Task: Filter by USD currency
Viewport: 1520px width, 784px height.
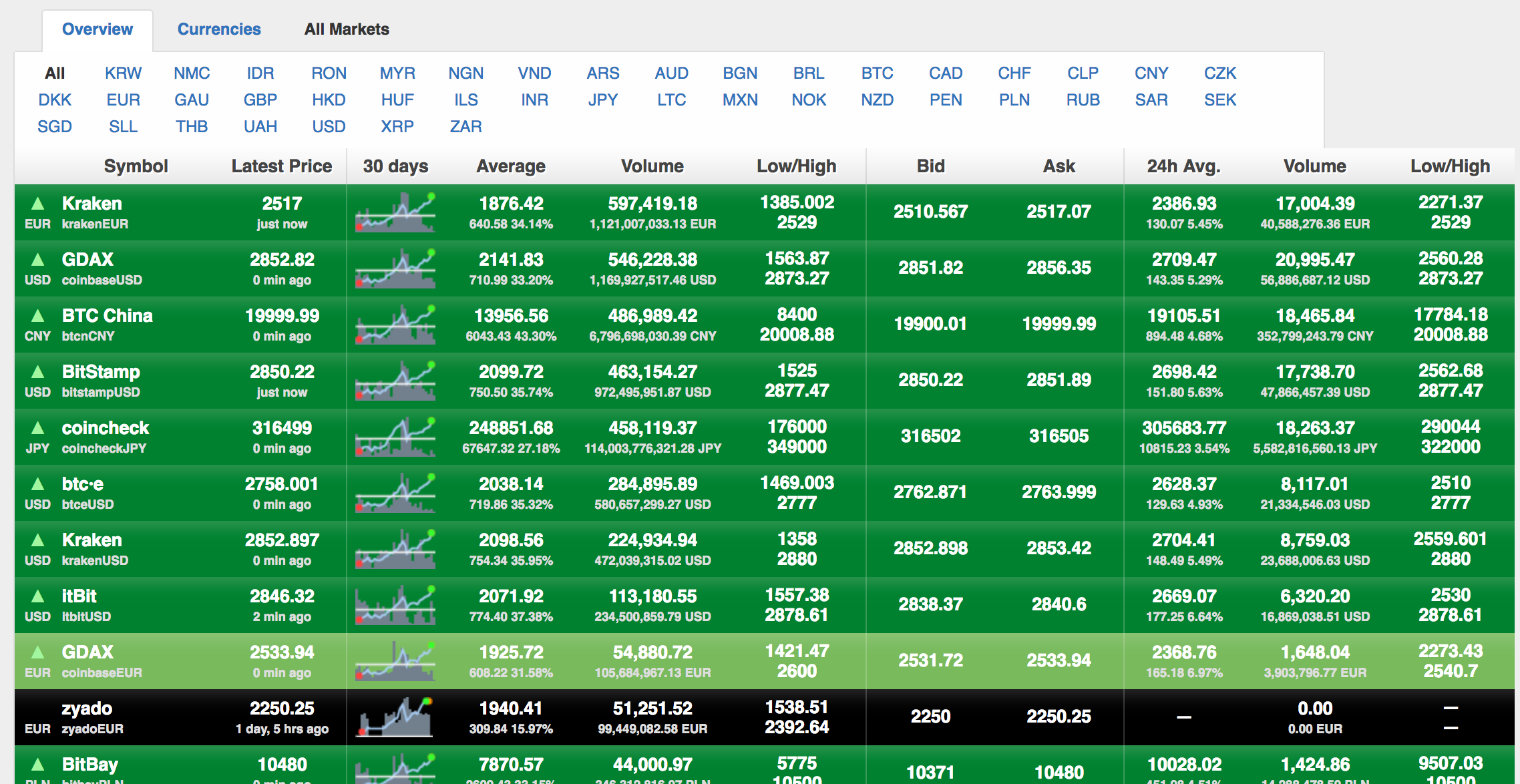Action: pyautogui.click(x=329, y=126)
